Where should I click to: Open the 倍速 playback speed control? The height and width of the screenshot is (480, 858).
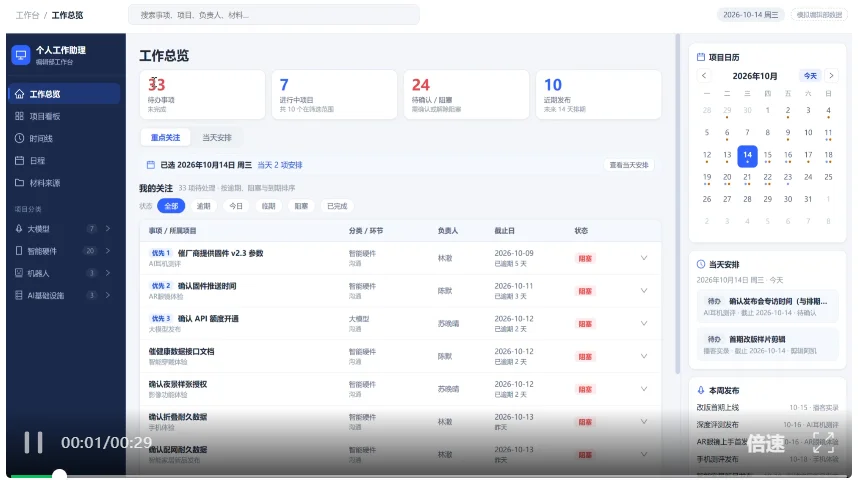[766, 443]
